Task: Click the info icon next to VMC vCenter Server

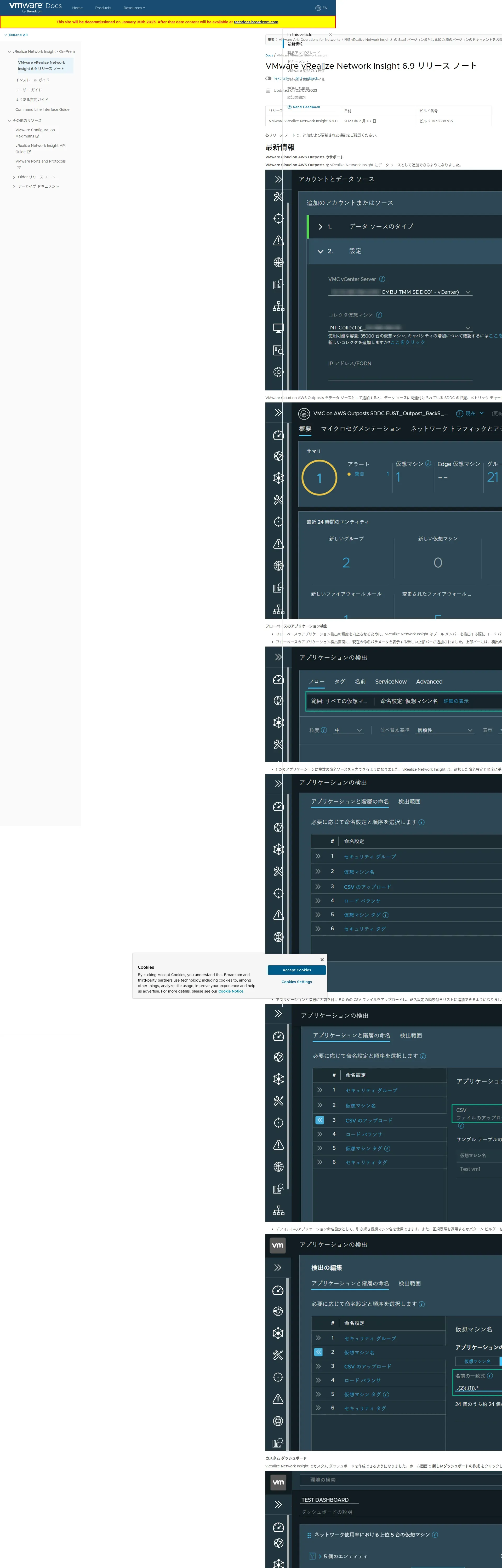Action: [382, 279]
